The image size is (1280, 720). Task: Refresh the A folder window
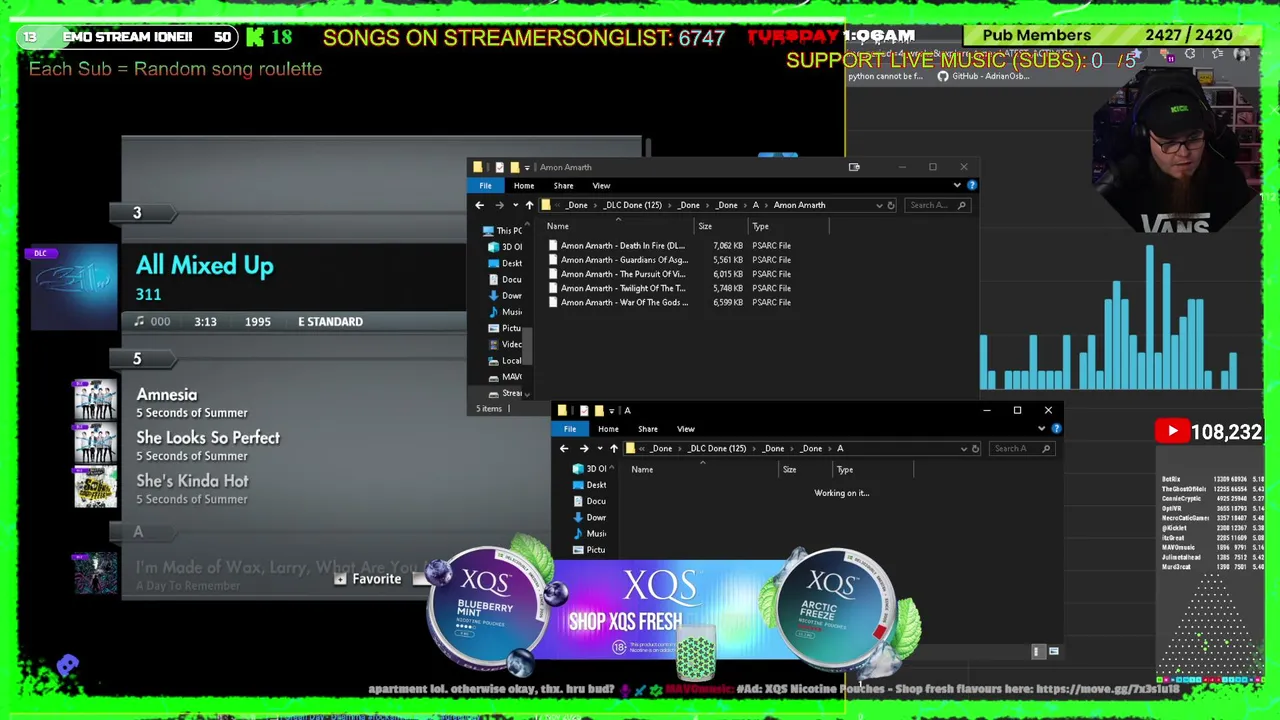click(x=975, y=448)
